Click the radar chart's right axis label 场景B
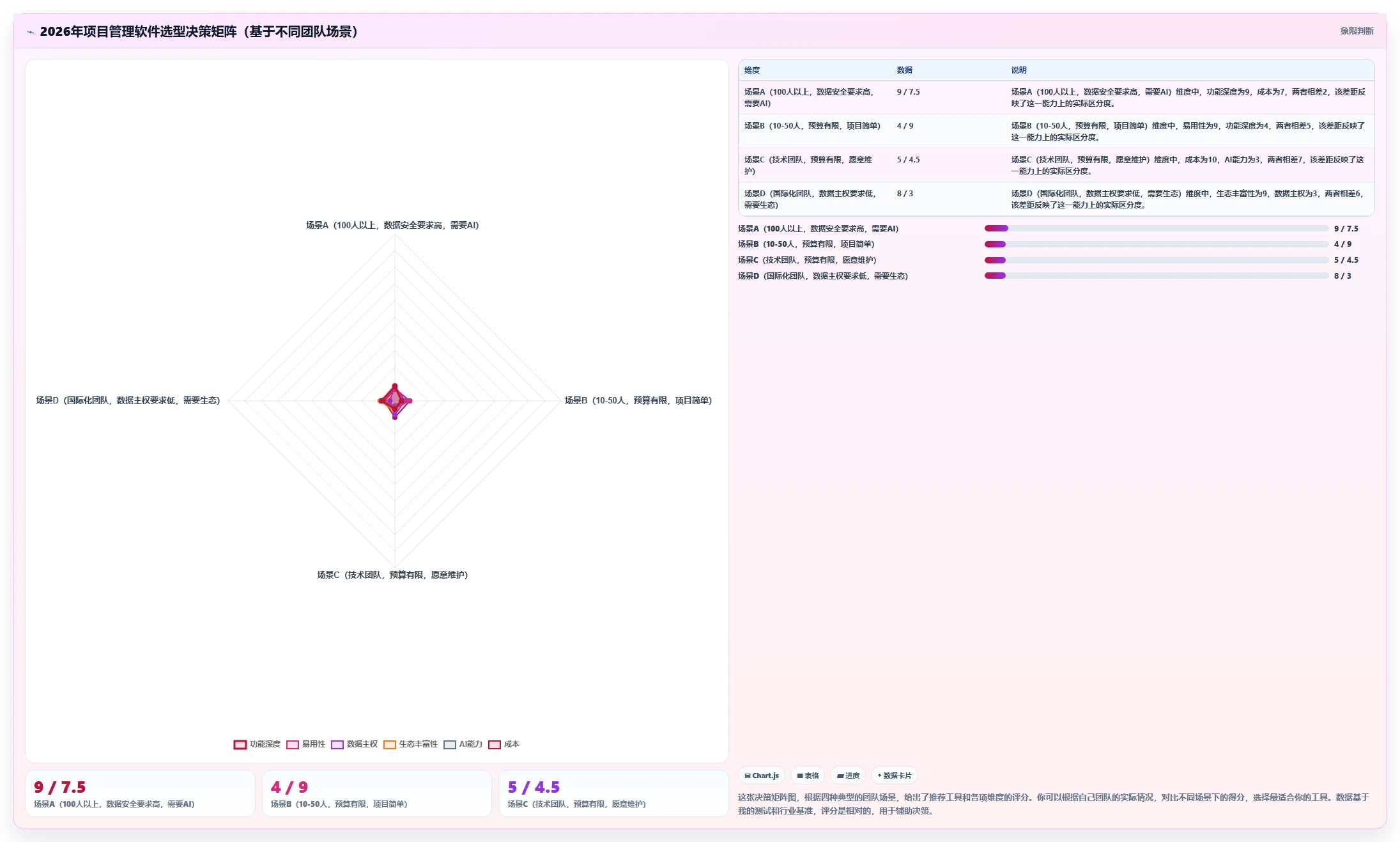 click(638, 400)
